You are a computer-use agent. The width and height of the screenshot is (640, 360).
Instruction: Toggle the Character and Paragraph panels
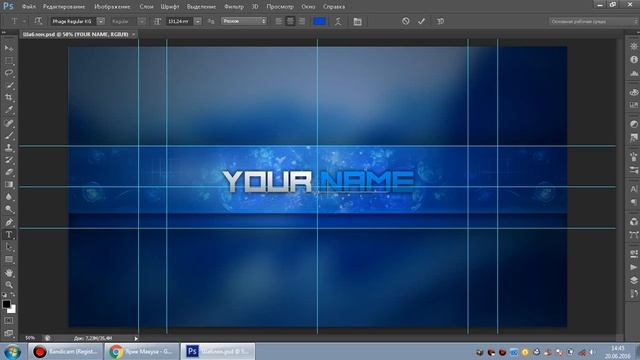click(x=358, y=21)
